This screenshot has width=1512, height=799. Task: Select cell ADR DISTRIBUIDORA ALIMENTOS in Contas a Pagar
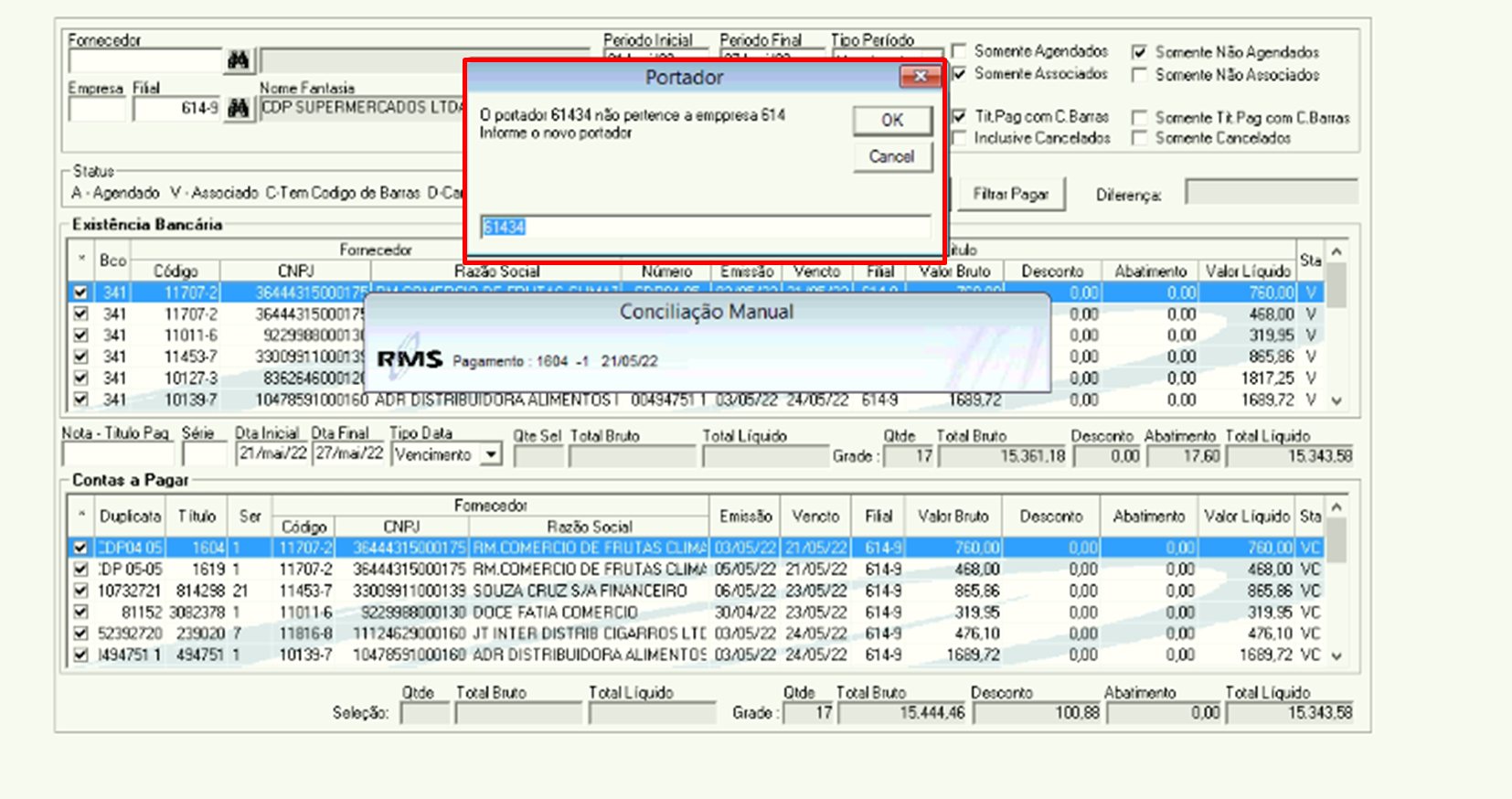589,655
